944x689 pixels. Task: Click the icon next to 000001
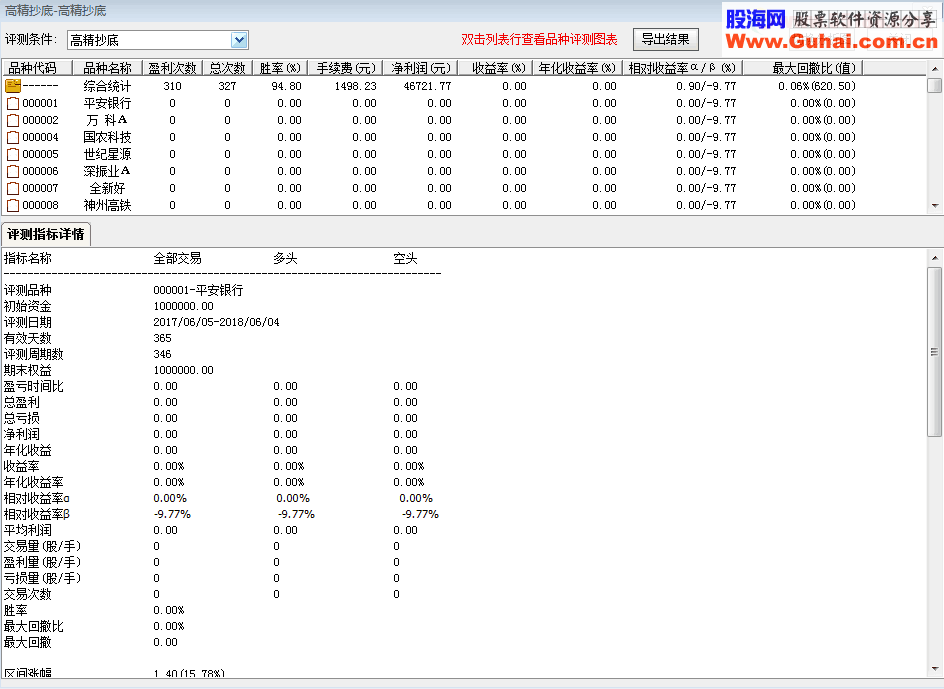point(13,104)
